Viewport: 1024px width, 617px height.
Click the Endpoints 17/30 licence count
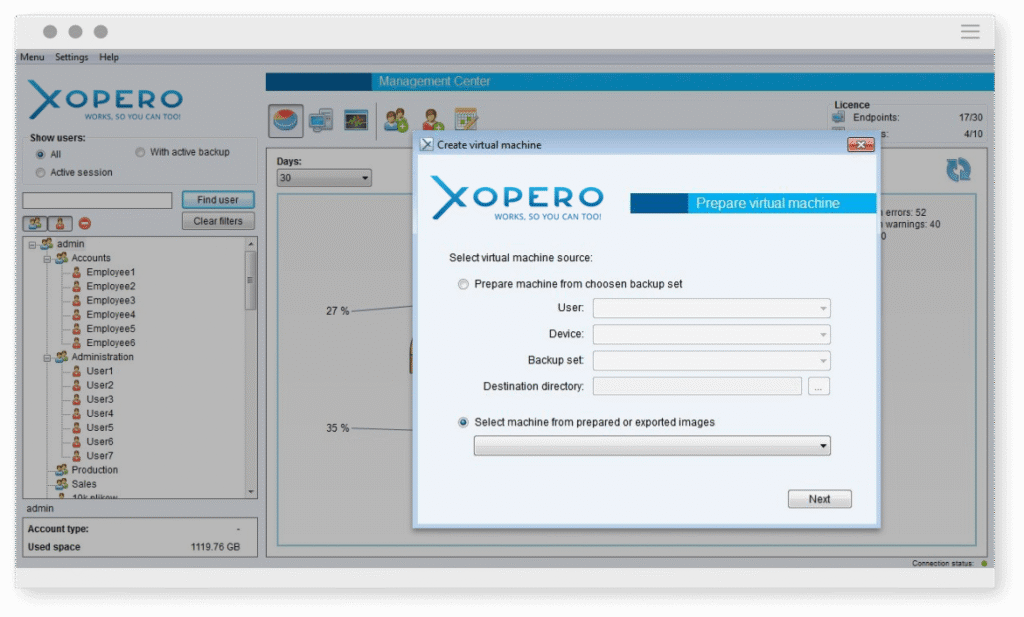[970, 118]
